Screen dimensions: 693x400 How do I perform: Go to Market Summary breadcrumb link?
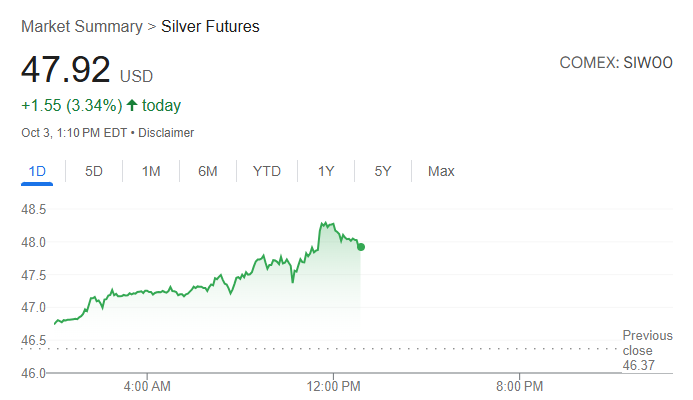click(82, 27)
